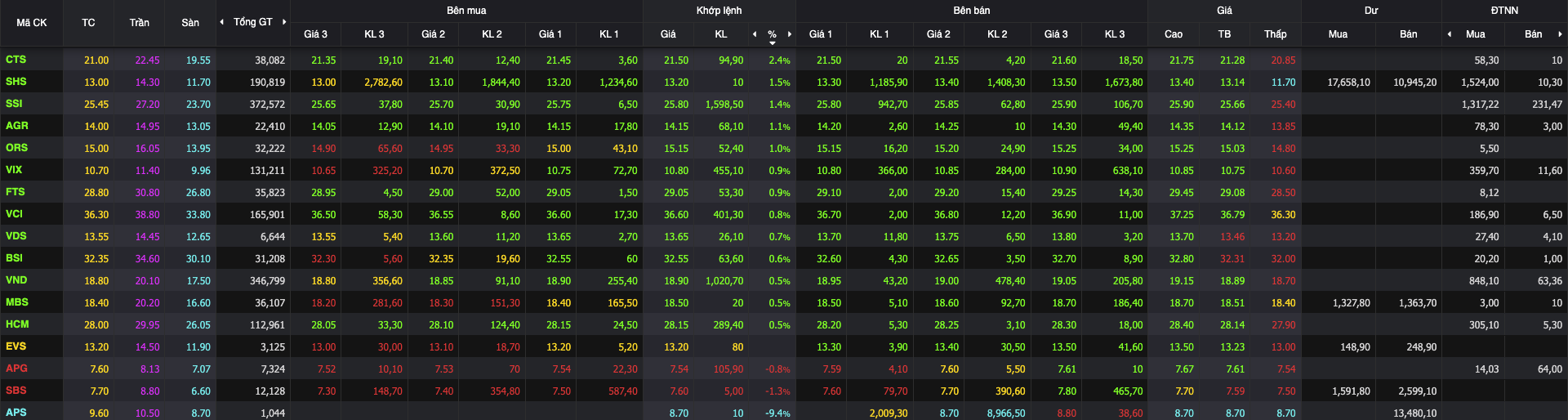The width and height of the screenshot is (1568, 420).
Task: Click the Trần column header
Action: (x=140, y=23)
